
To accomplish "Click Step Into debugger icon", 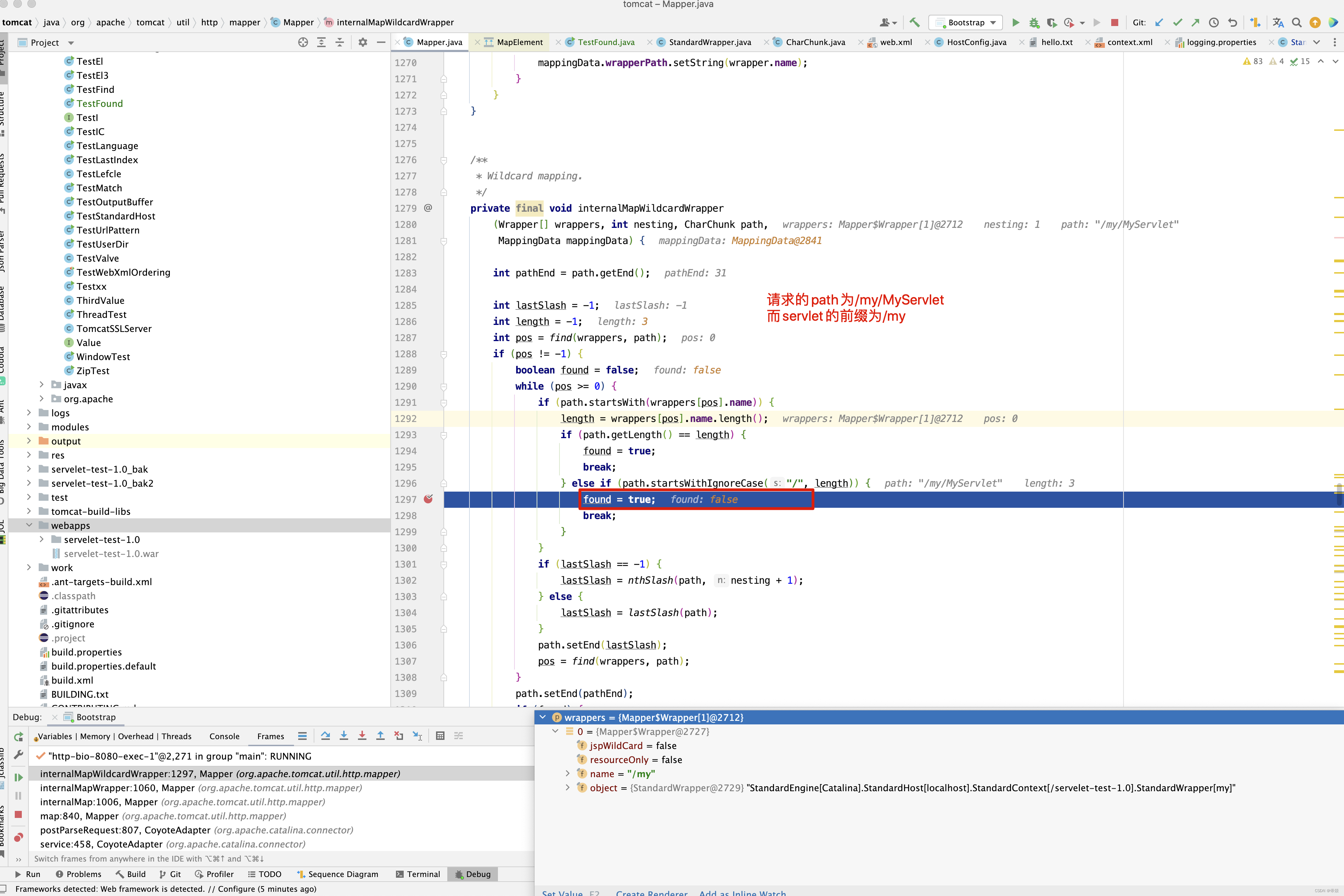I will pos(344,736).
